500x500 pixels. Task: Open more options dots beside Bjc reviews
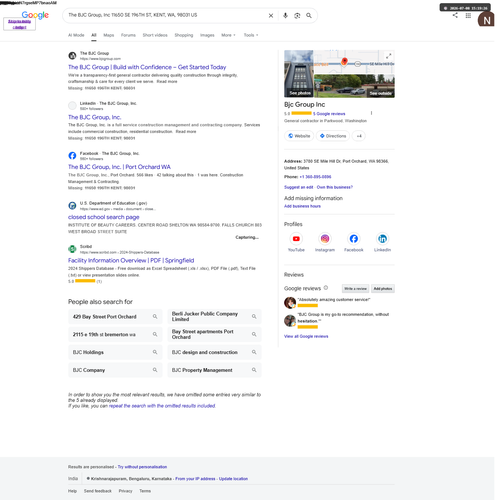(371, 113)
